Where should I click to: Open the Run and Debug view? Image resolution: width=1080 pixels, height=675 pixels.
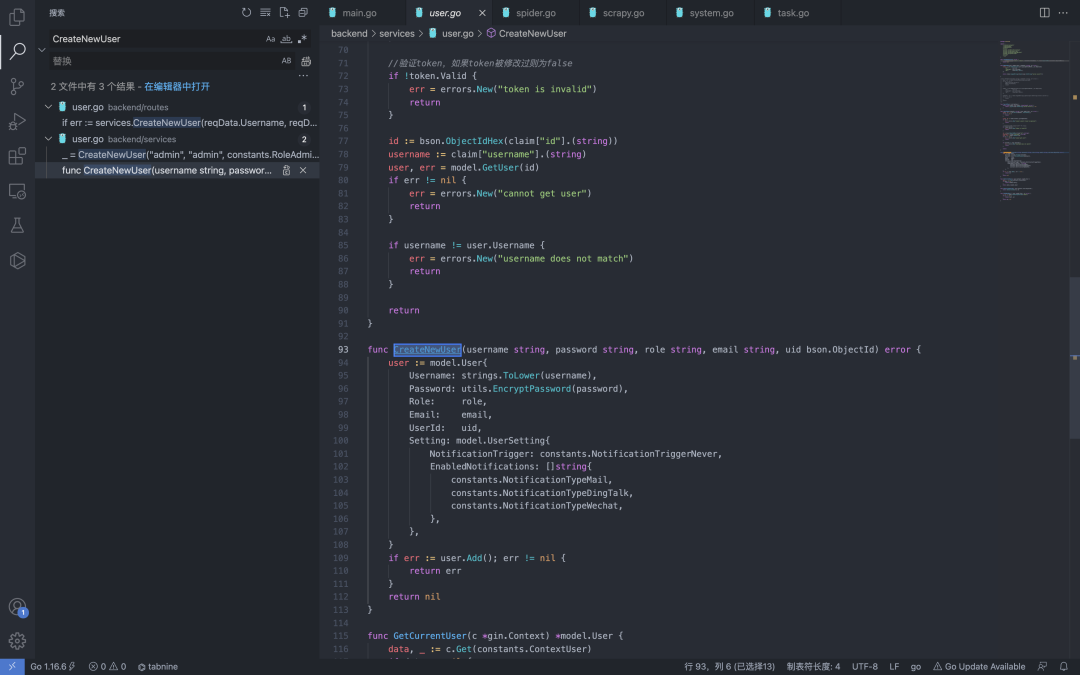tap(17, 121)
